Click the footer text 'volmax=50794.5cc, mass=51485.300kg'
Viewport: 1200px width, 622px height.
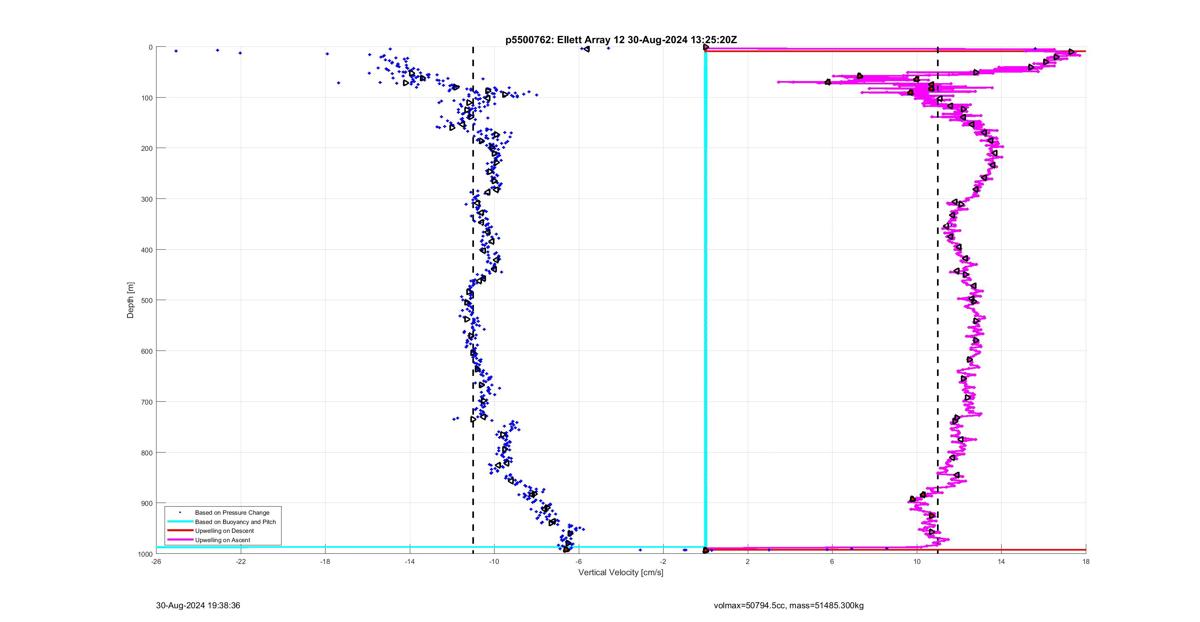point(788,605)
